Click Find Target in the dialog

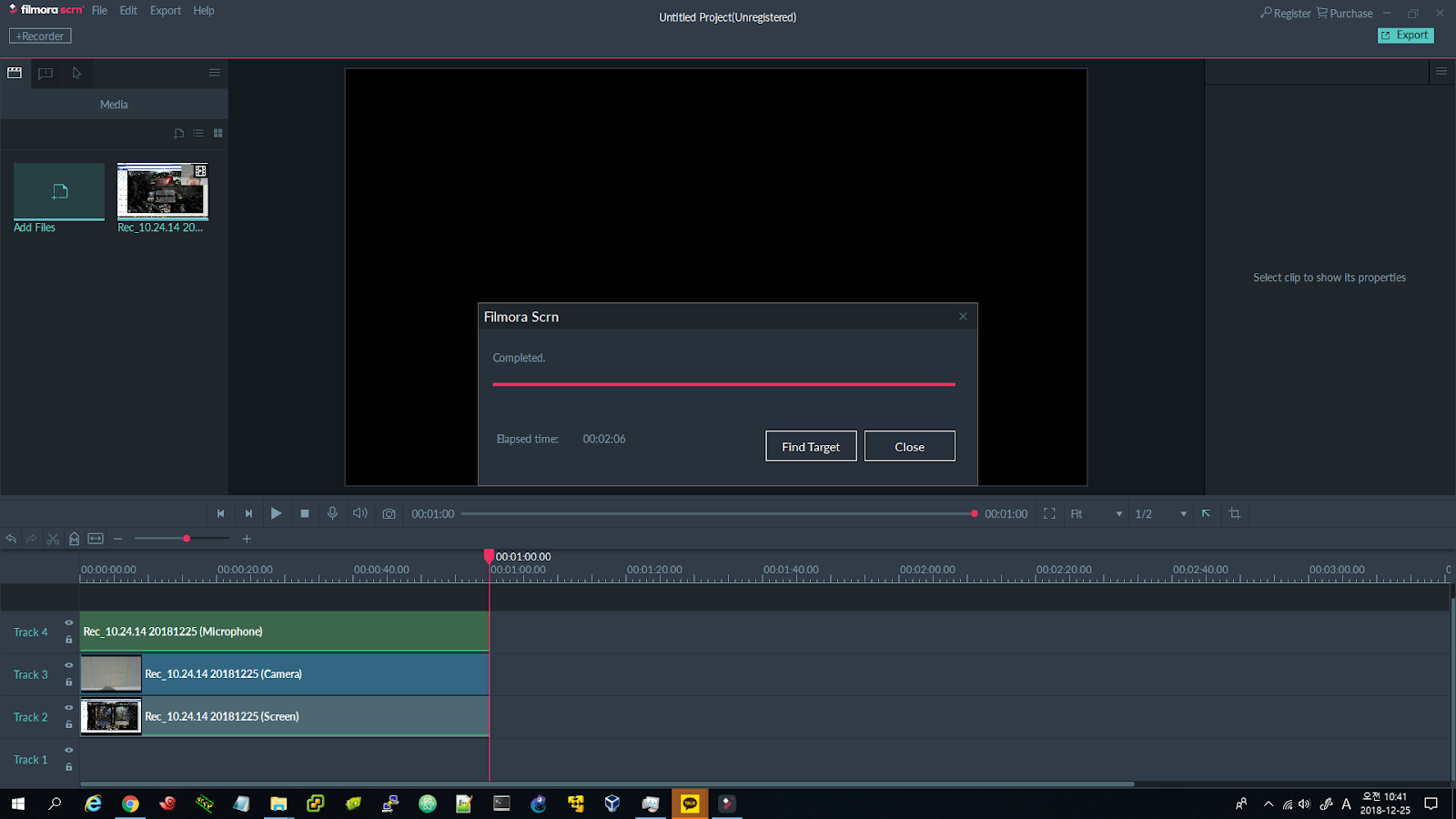coord(811,446)
